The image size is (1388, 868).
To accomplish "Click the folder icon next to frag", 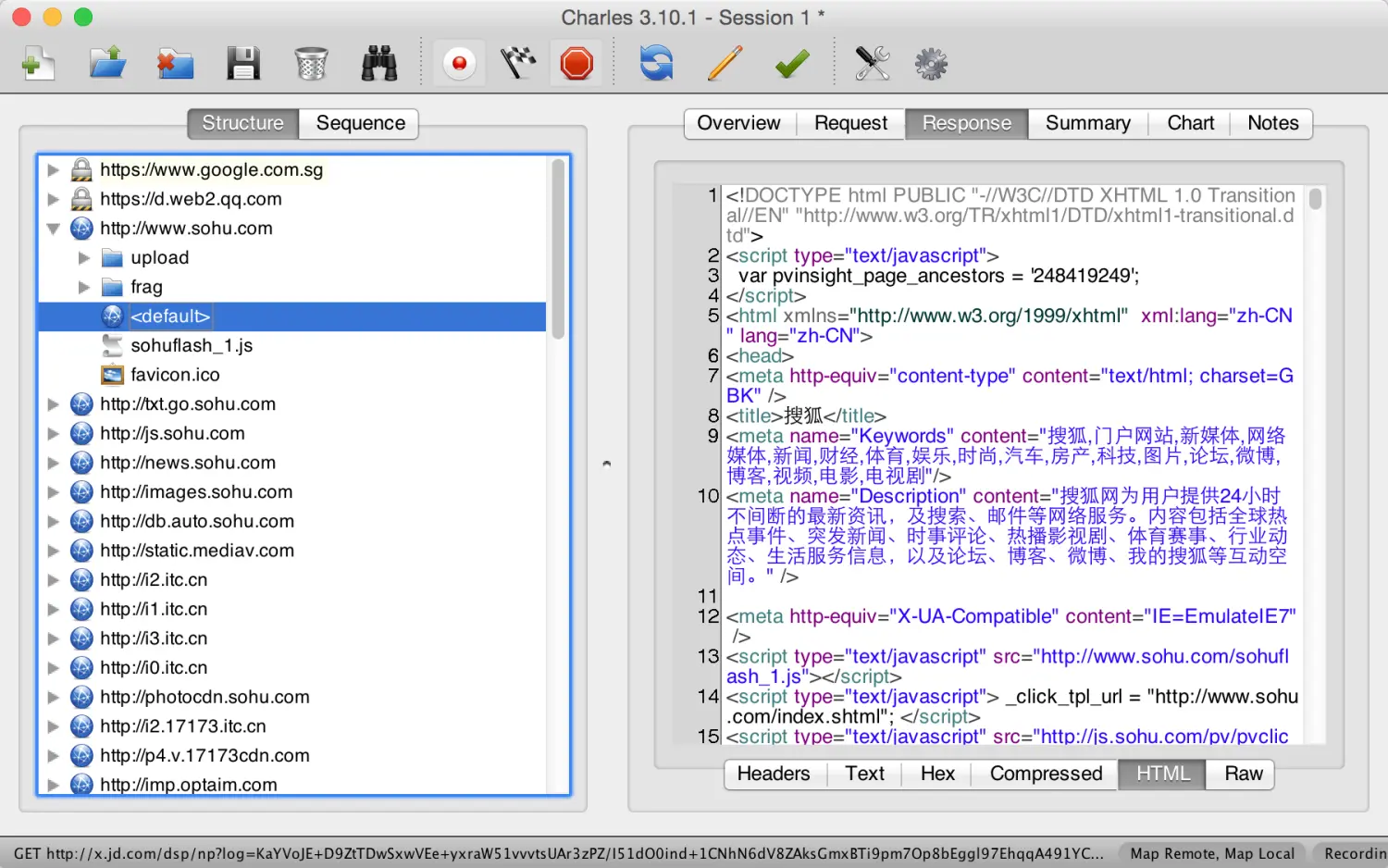I will click(112, 287).
